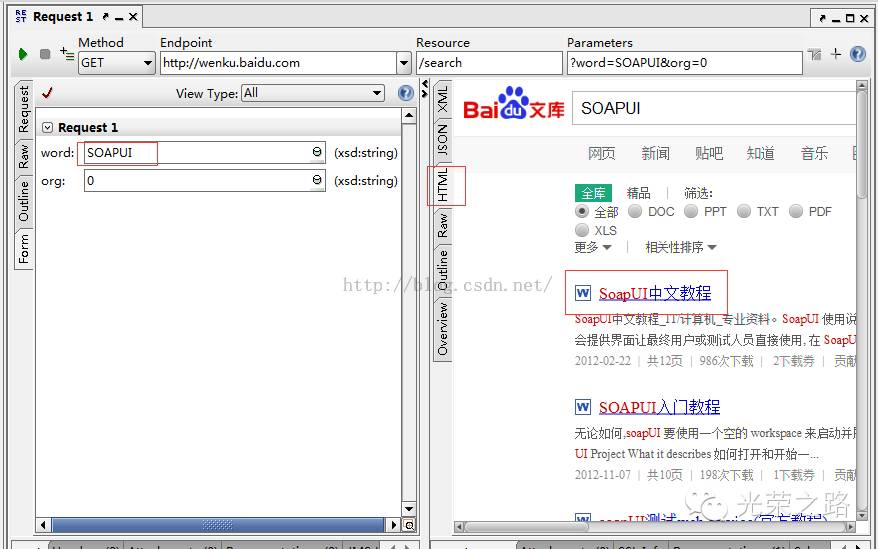Switch to the JSON response tab
The height and width of the screenshot is (549, 878).
442,140
